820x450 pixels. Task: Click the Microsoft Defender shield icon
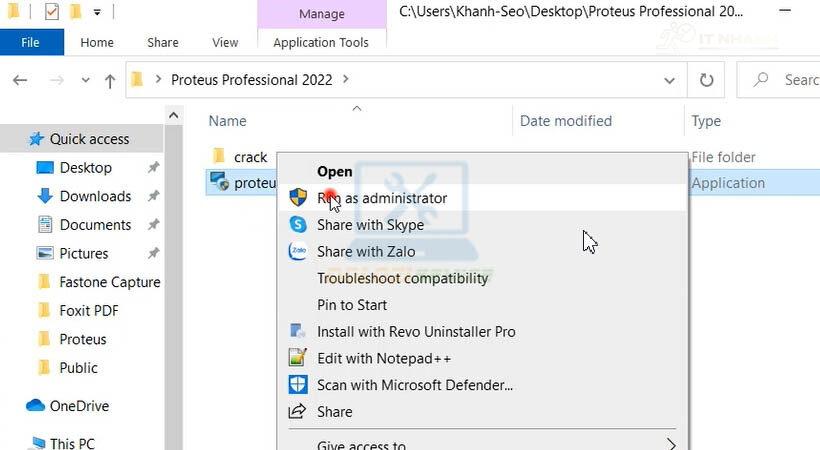297,385
